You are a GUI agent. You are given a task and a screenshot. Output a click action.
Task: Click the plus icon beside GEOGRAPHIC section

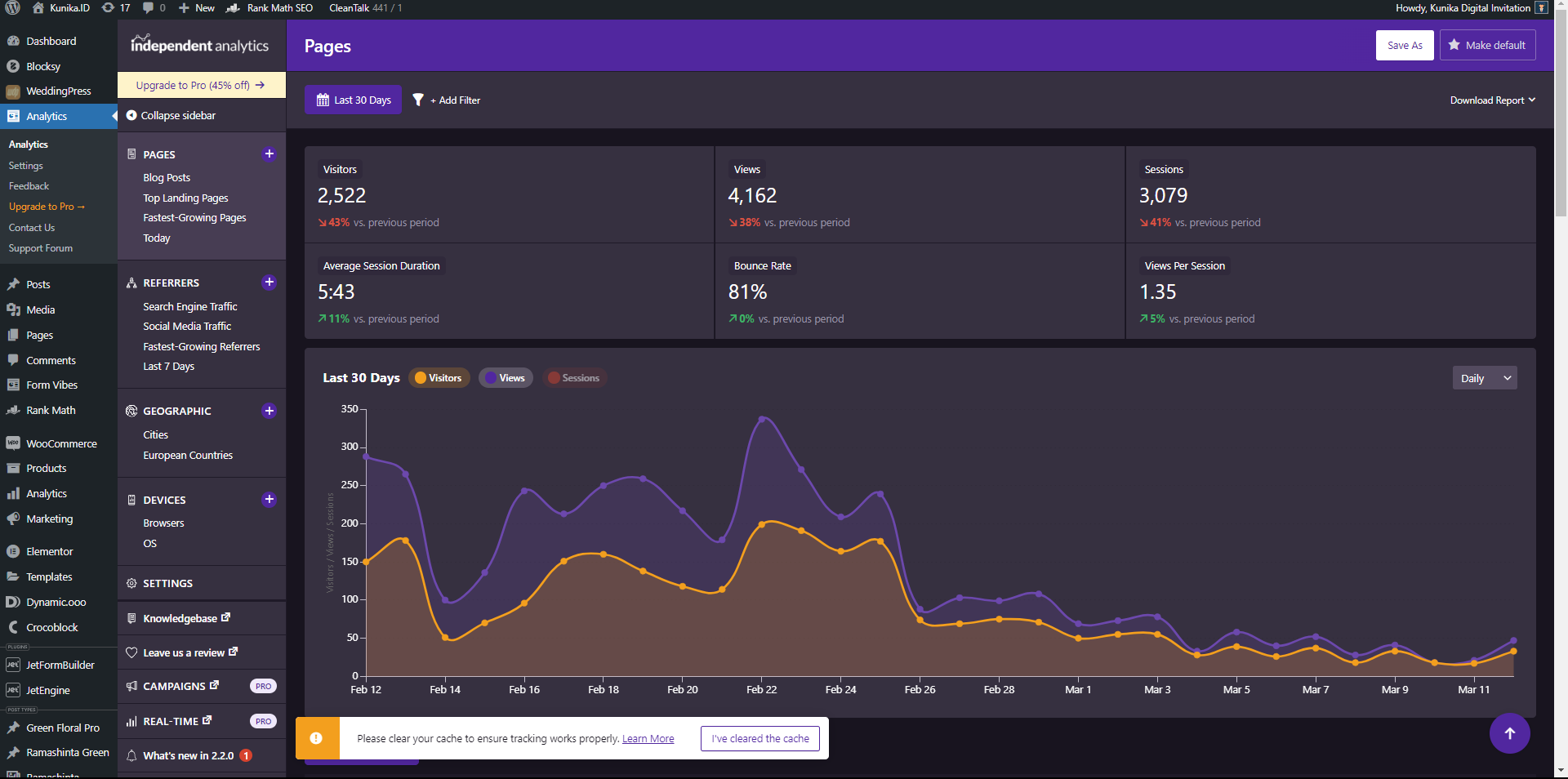pos(269,411)
